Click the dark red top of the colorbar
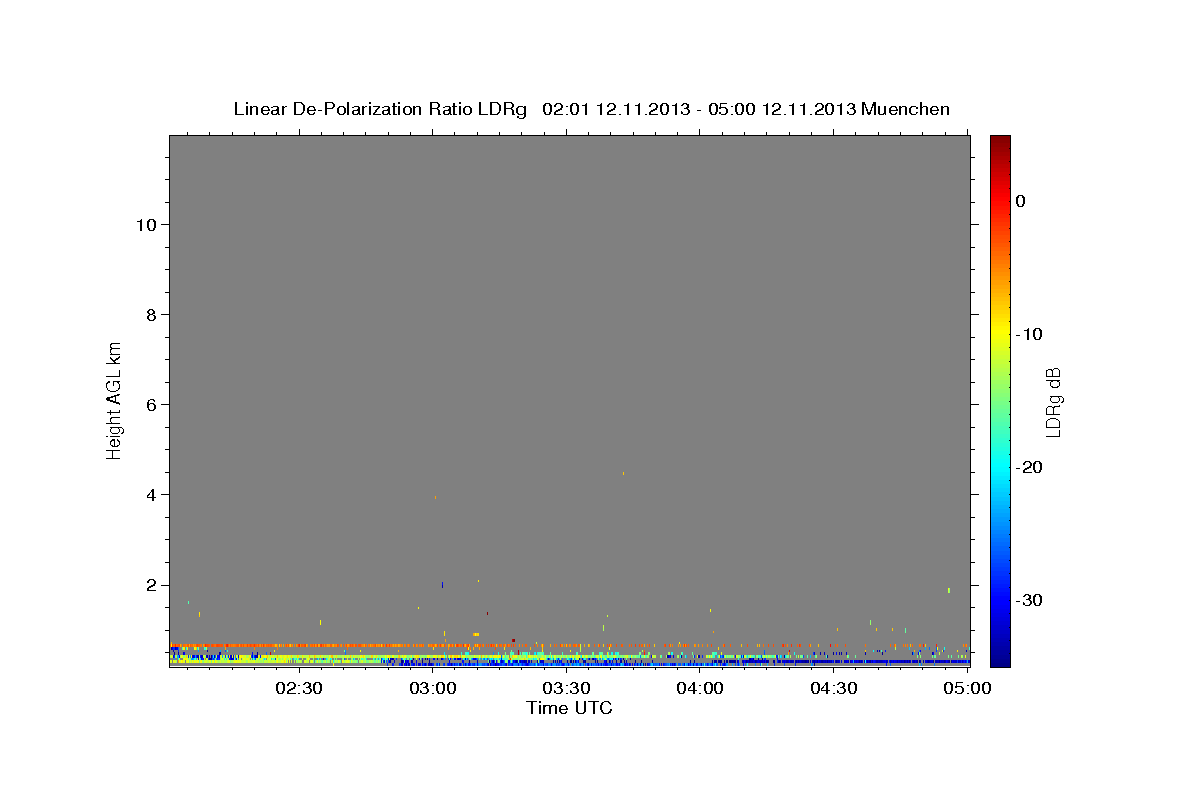1200x800 pixels. click(1000, 145)
